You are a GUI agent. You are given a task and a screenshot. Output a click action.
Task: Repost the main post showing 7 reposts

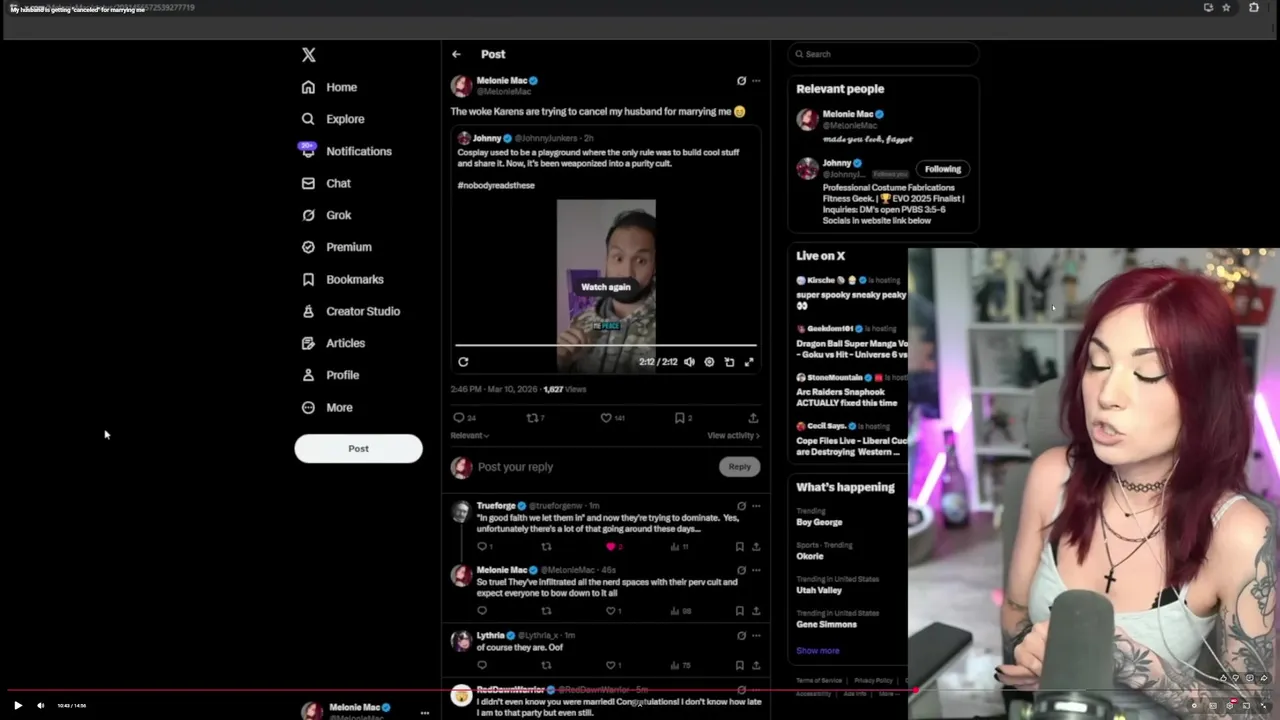pos(535,418)
